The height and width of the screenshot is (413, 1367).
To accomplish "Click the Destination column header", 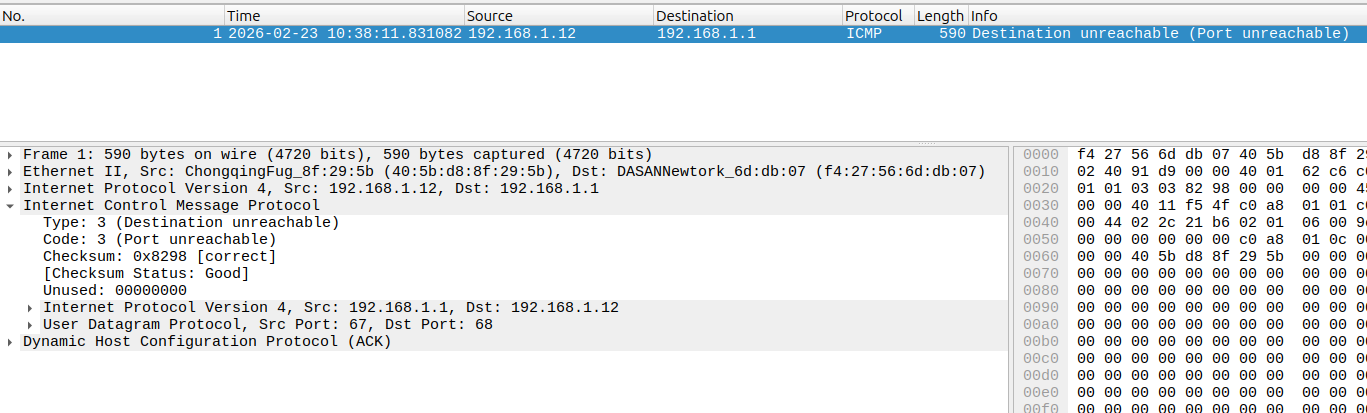I will click(746, 16).
